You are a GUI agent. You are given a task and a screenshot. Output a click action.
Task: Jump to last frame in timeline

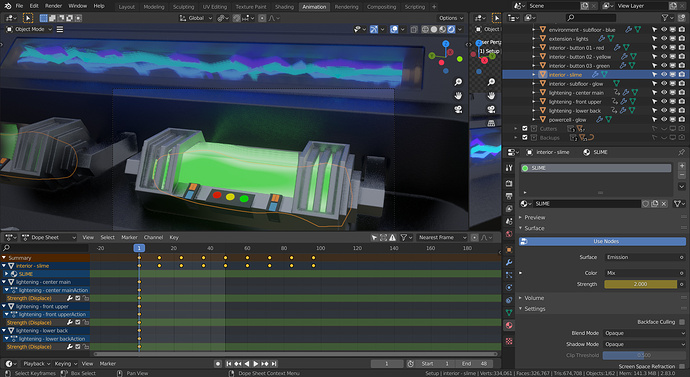pos(274,364)
